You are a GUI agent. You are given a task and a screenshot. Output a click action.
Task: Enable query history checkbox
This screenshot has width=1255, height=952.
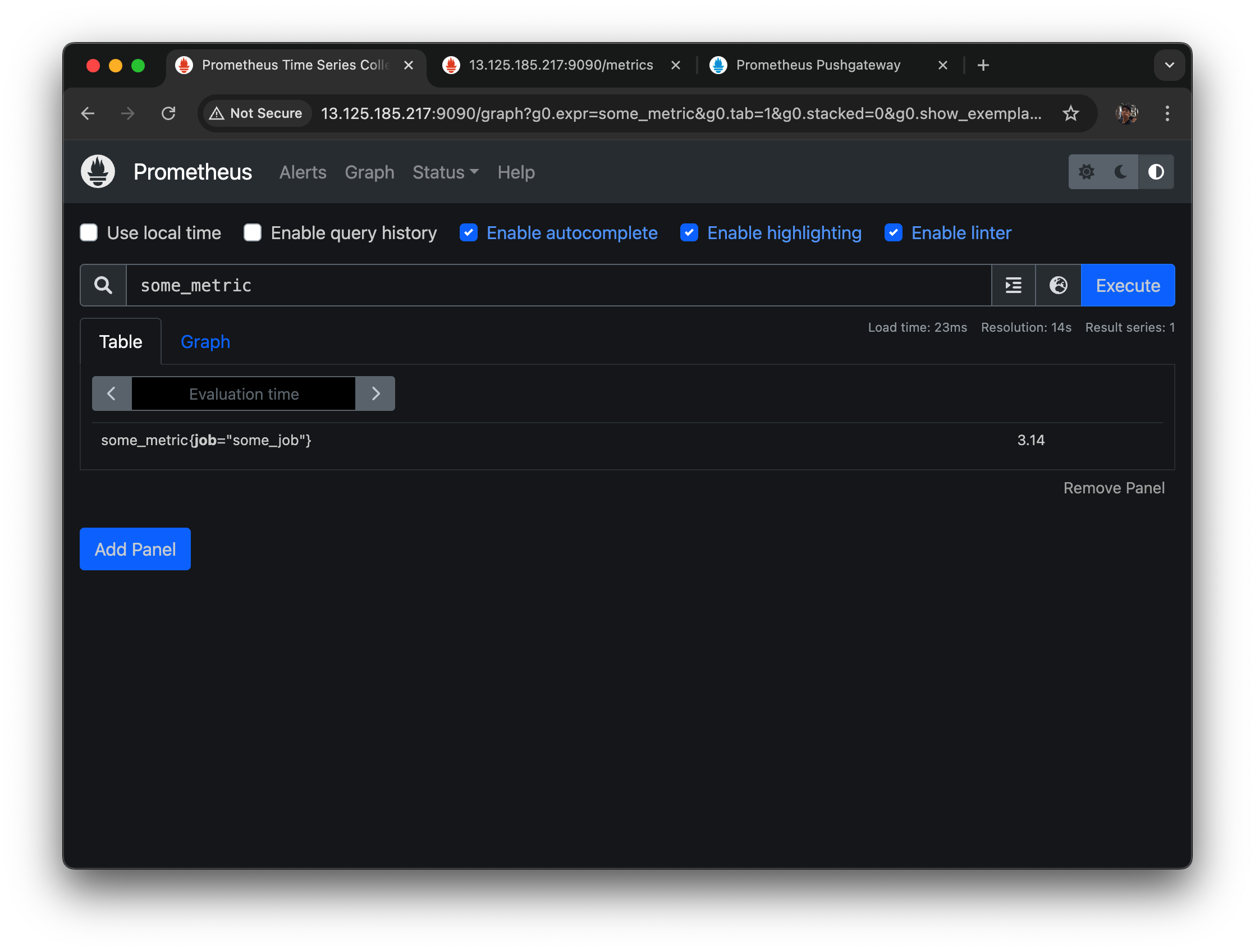(x=253, y=232)
